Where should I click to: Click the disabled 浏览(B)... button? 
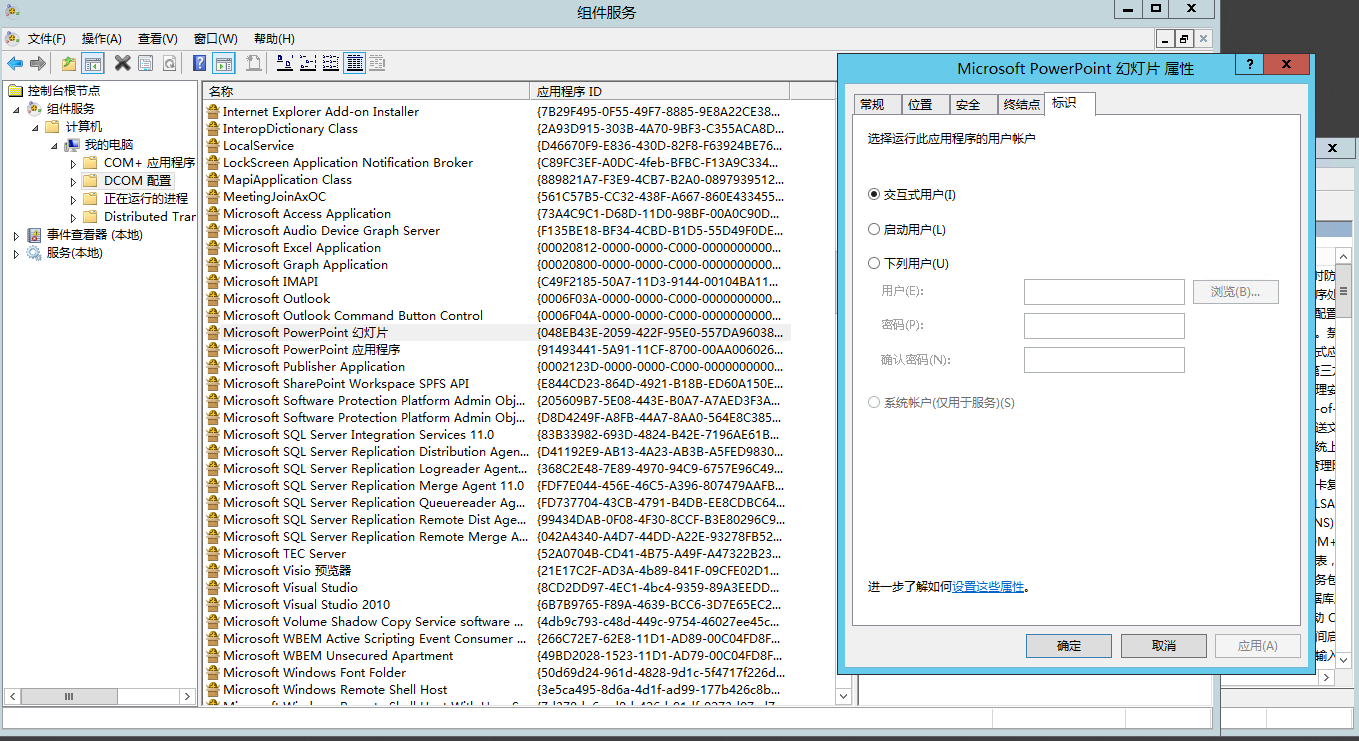coord(1236,292)
